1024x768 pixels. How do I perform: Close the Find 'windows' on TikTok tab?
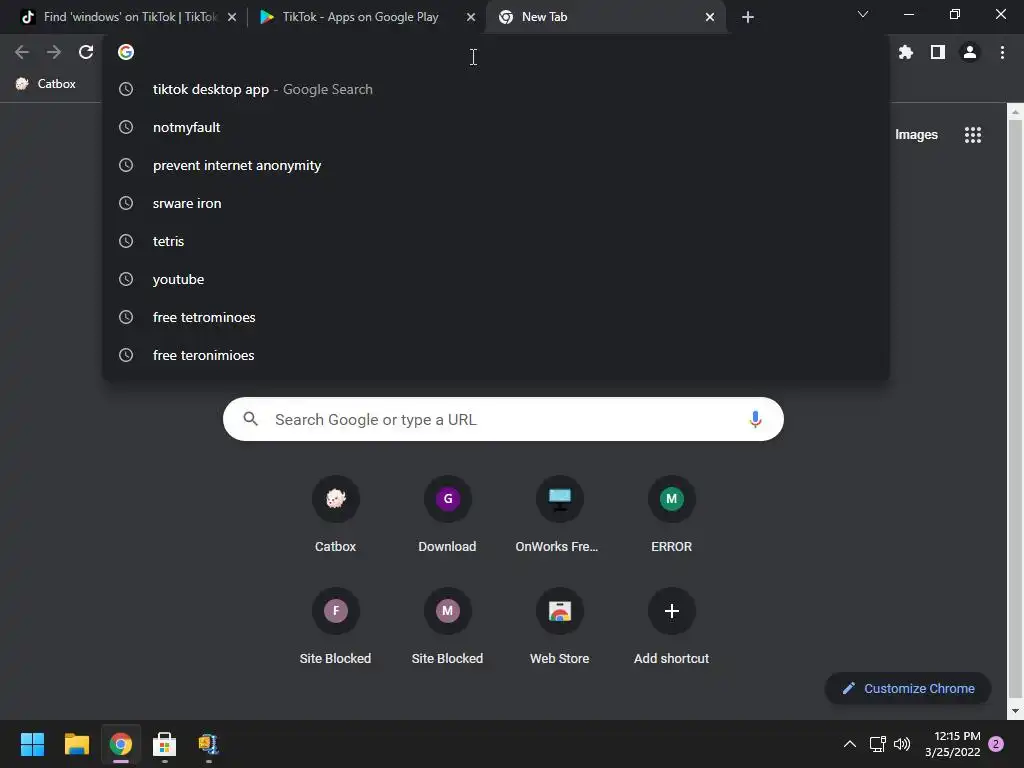[x=232, y=18]
